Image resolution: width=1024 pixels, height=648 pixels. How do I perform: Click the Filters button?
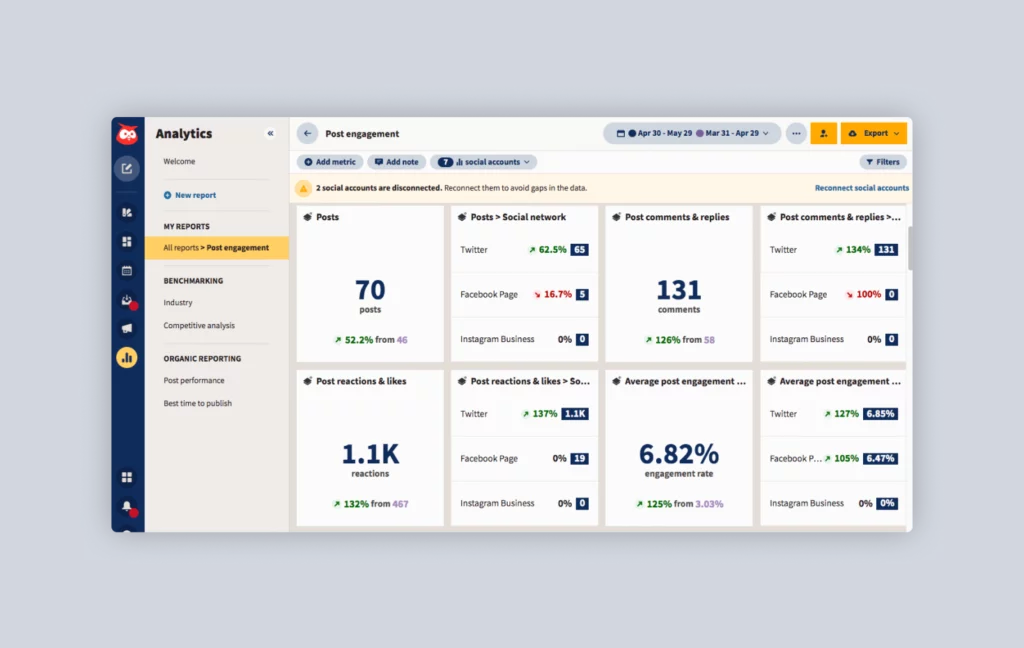(883, 162)
